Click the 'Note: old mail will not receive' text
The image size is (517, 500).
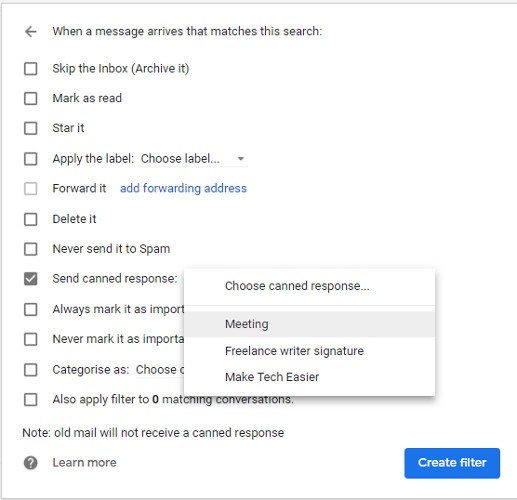point(153,433)
